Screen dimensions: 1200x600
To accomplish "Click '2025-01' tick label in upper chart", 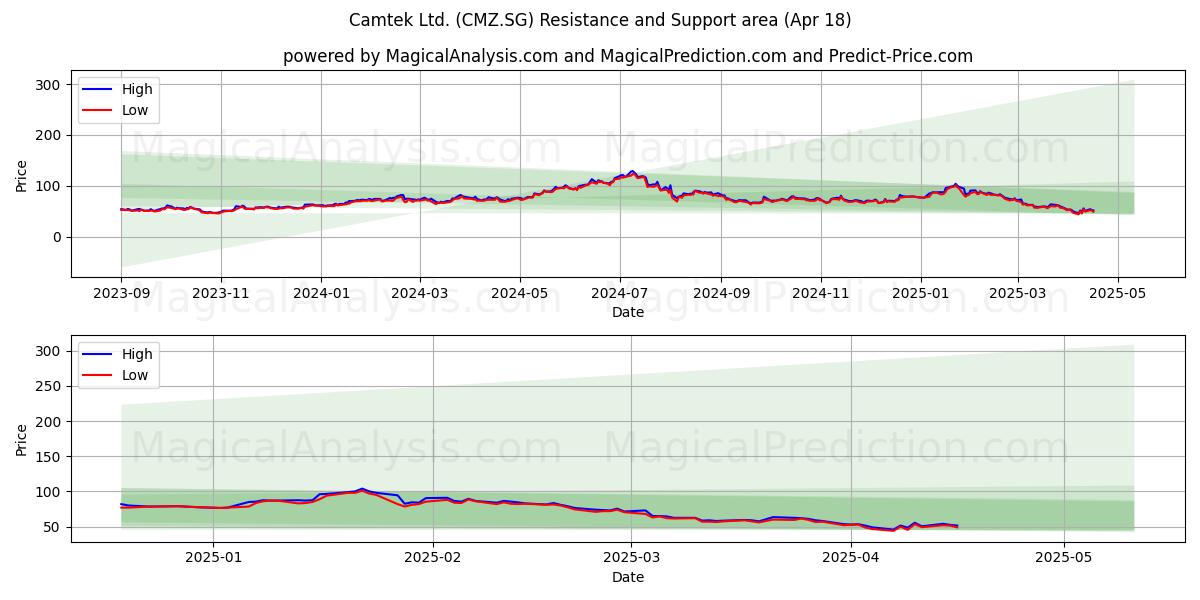I will pyautogui.click(x=921, y=293).
